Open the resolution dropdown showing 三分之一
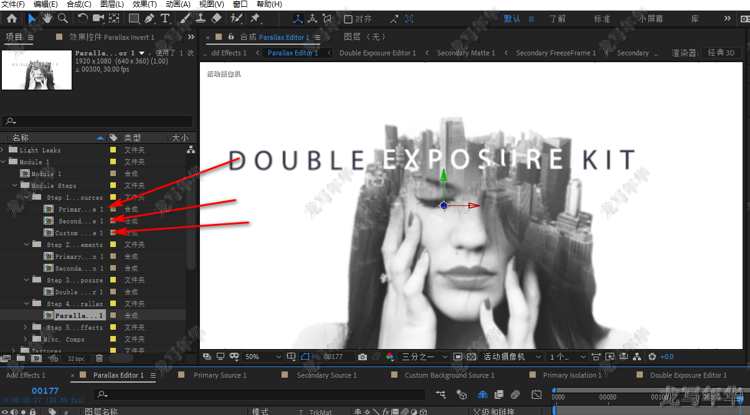 [x=424, y=357]
